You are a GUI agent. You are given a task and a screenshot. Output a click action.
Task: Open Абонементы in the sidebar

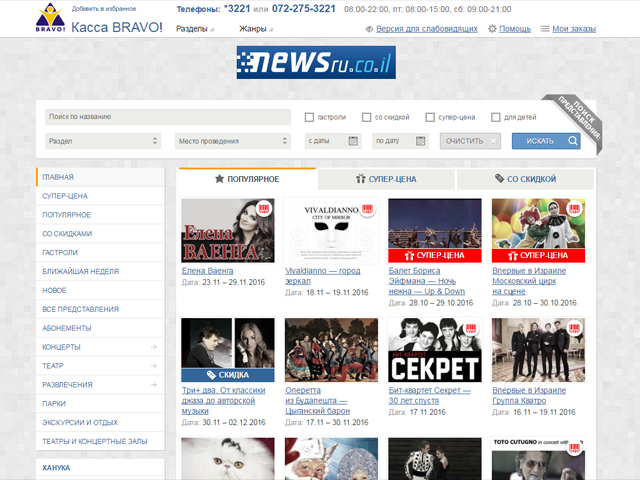100,328
